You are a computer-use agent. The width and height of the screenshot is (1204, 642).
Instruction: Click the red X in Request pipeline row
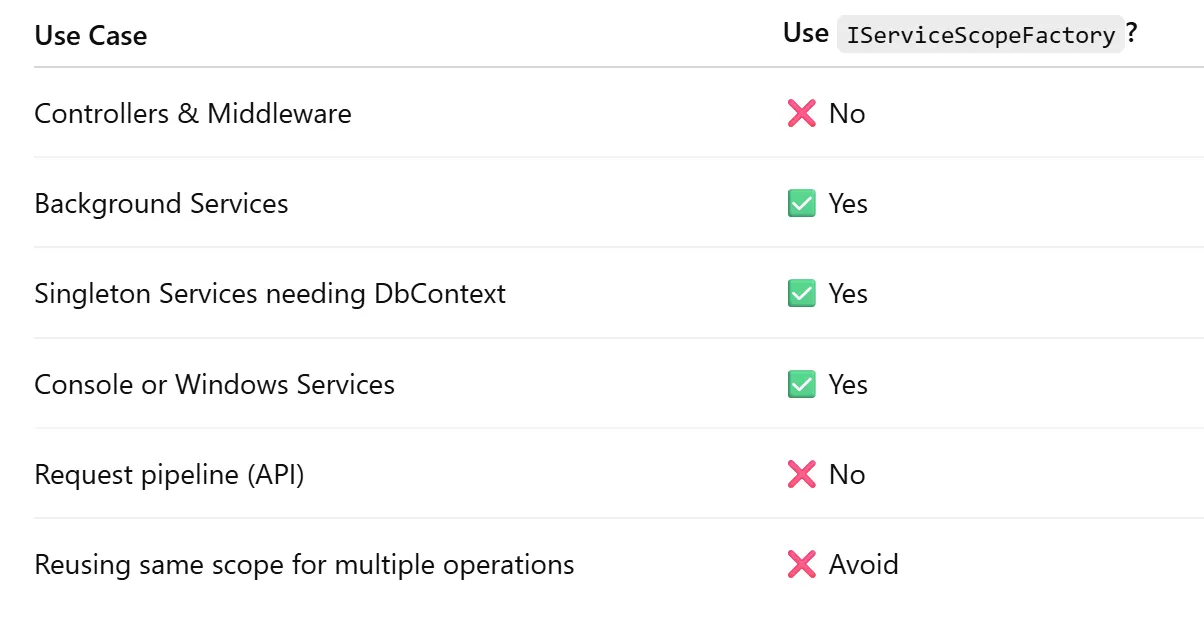coord(801,474)
